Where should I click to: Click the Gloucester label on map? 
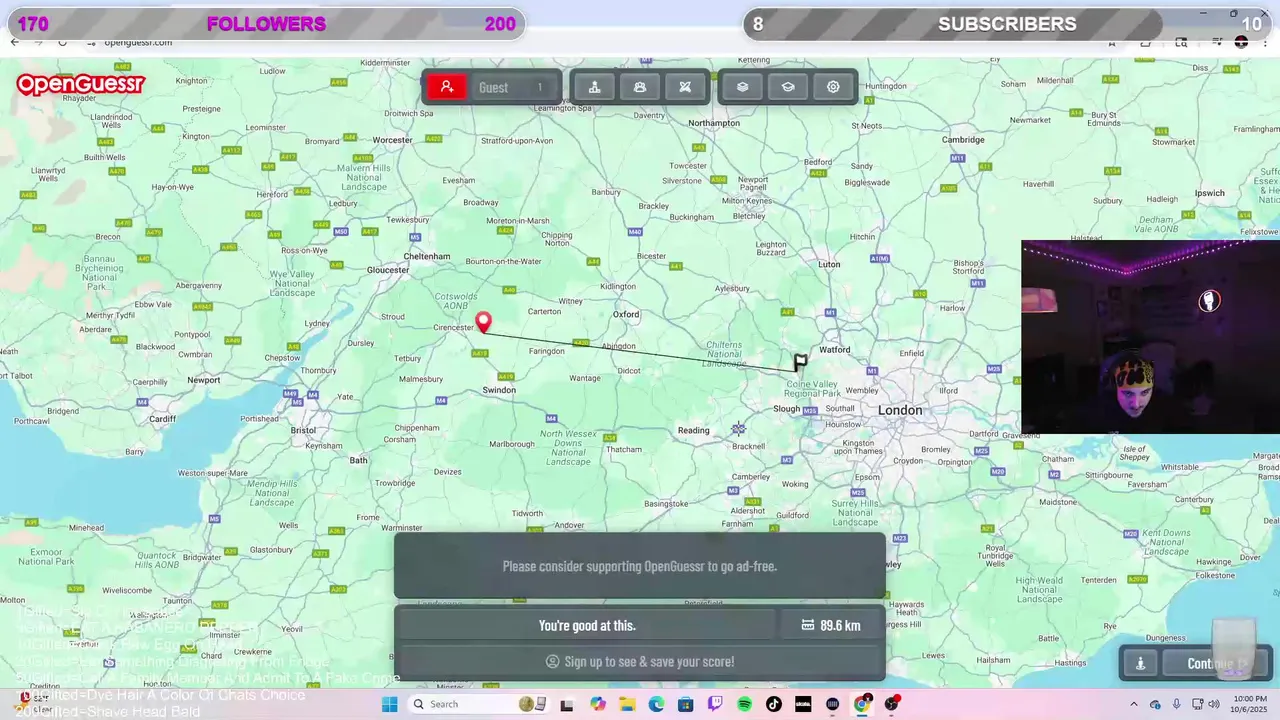(x=388, y=269)
